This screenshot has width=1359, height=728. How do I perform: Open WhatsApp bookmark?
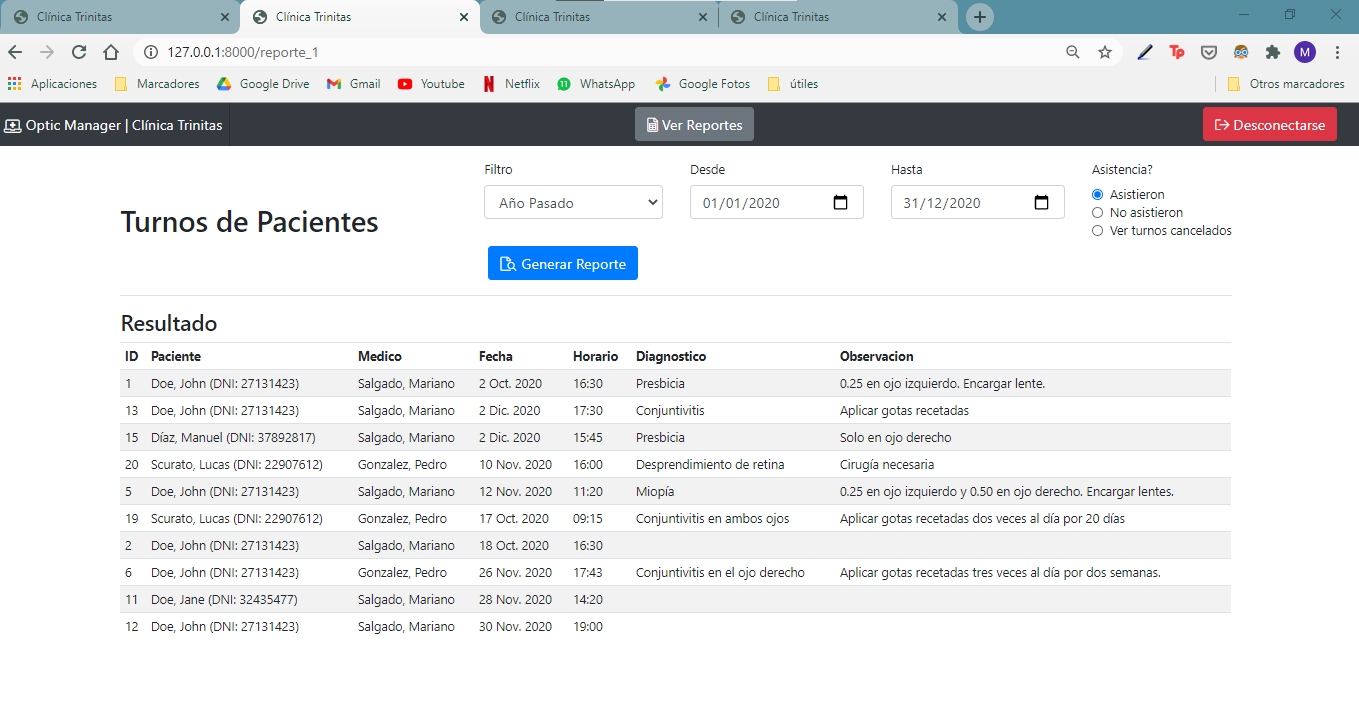point(596,84)
